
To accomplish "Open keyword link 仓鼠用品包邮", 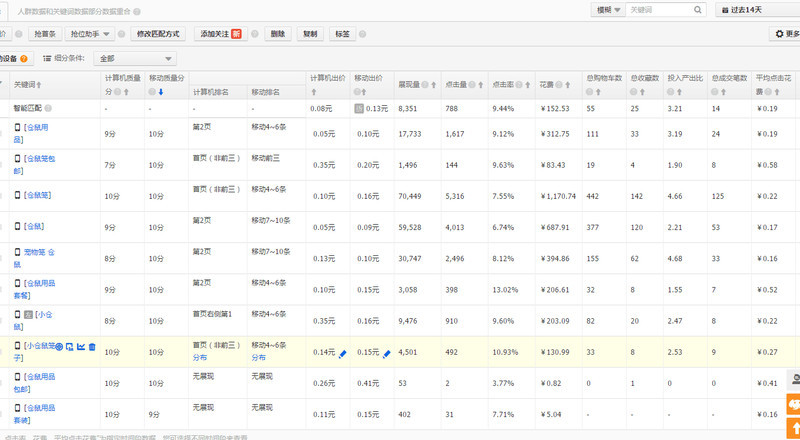I will pos(35,382).
